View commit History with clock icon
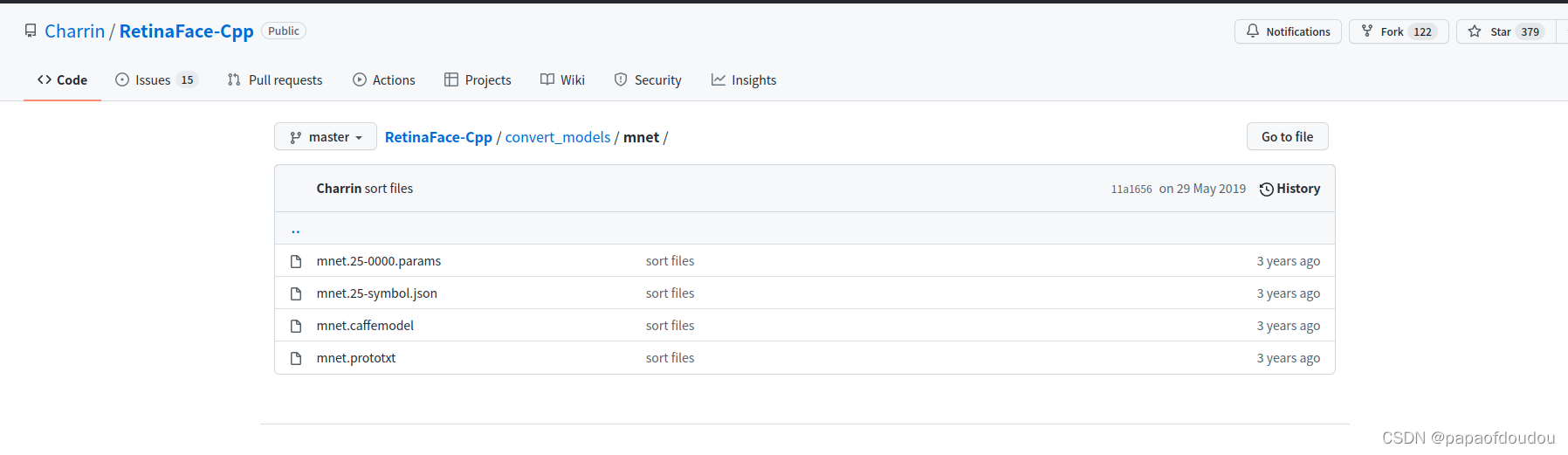1568x455 pixels. pyautogui.click(x=1289, y=189)
